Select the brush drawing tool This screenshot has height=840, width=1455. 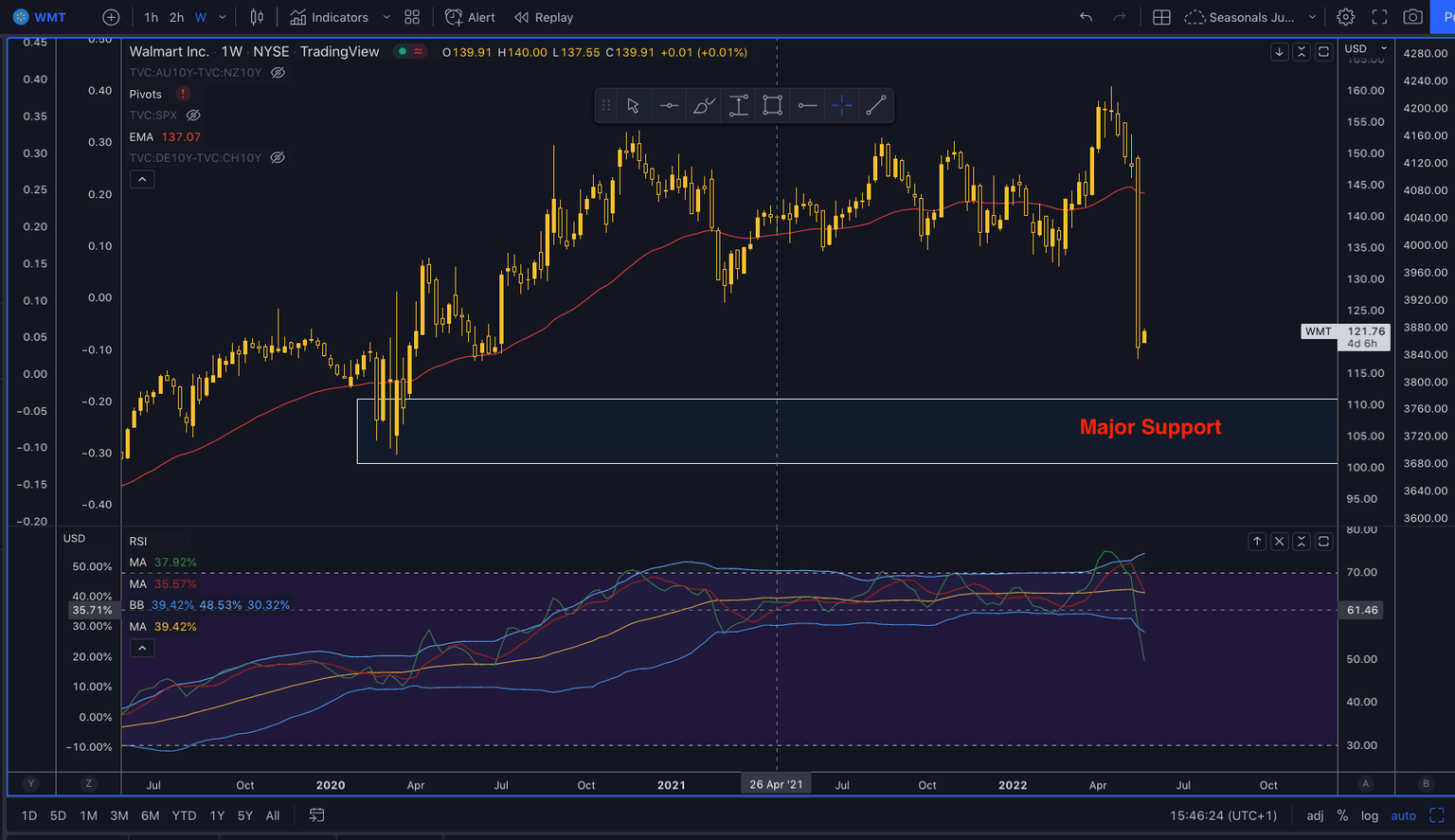tap(704, 105)
